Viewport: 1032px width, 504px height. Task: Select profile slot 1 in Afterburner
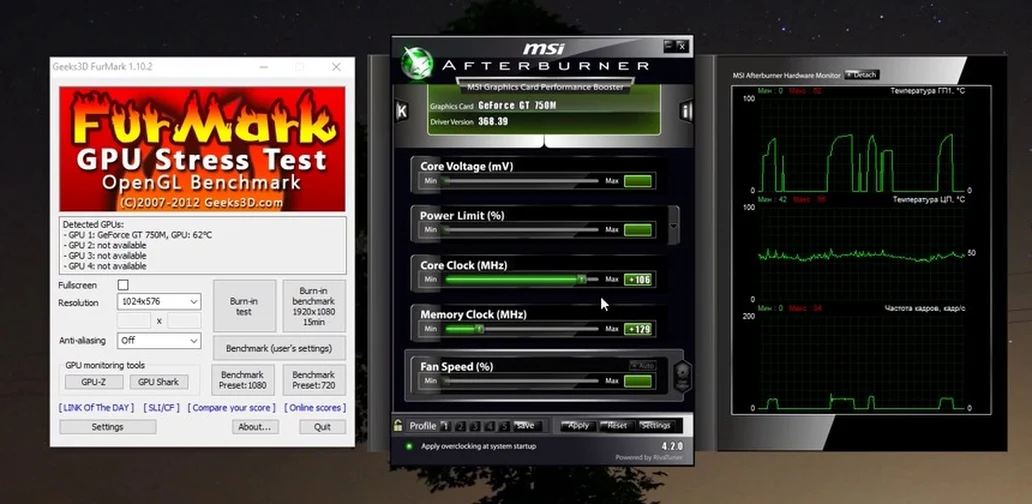[446, 426]
